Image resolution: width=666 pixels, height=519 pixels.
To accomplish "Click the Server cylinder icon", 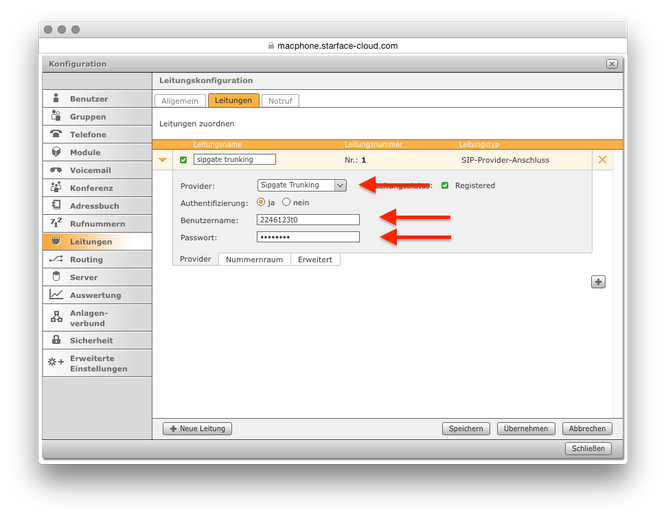I will click(x=56, y=276).
